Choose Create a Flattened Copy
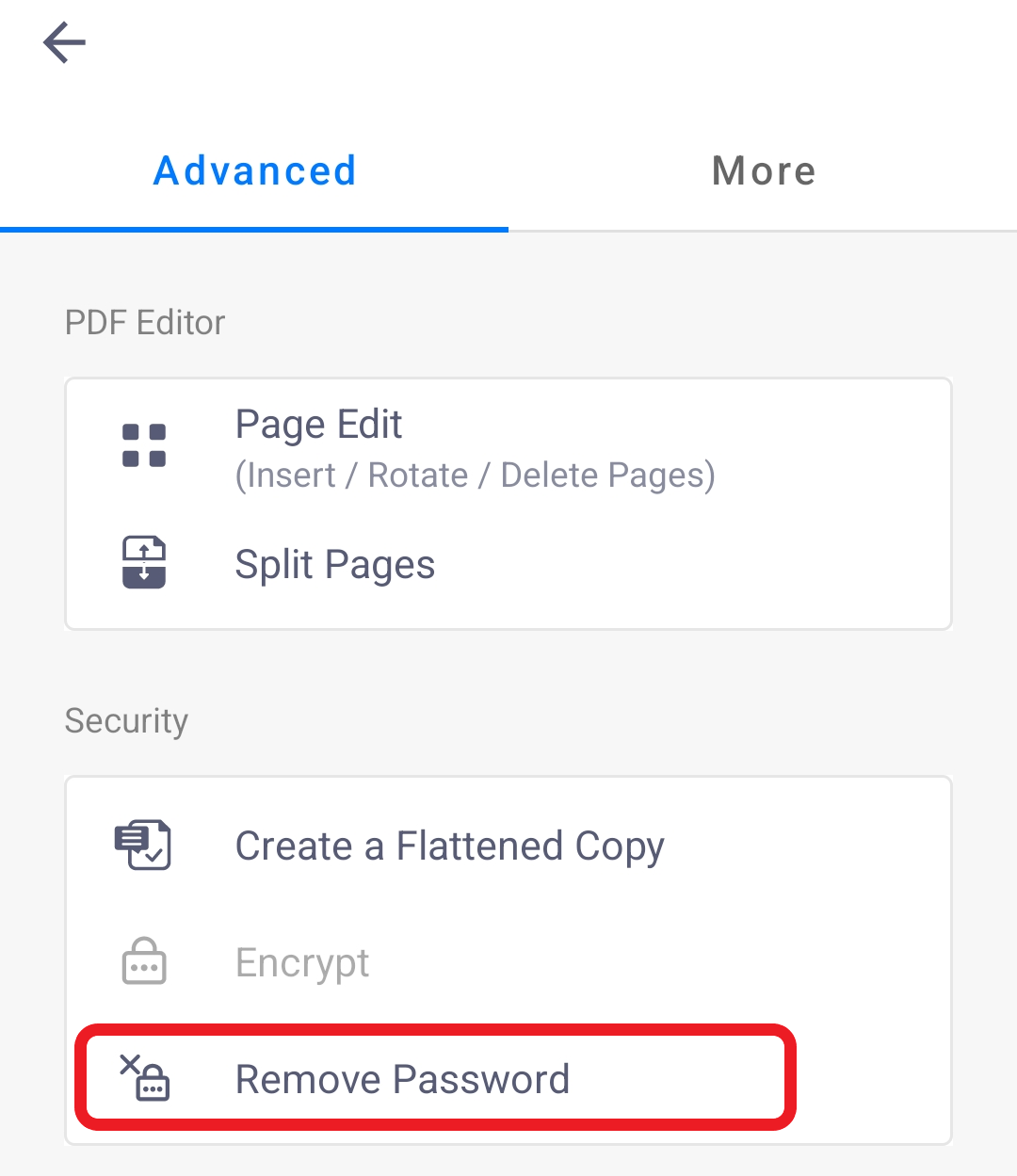 (x=449, y=845)
